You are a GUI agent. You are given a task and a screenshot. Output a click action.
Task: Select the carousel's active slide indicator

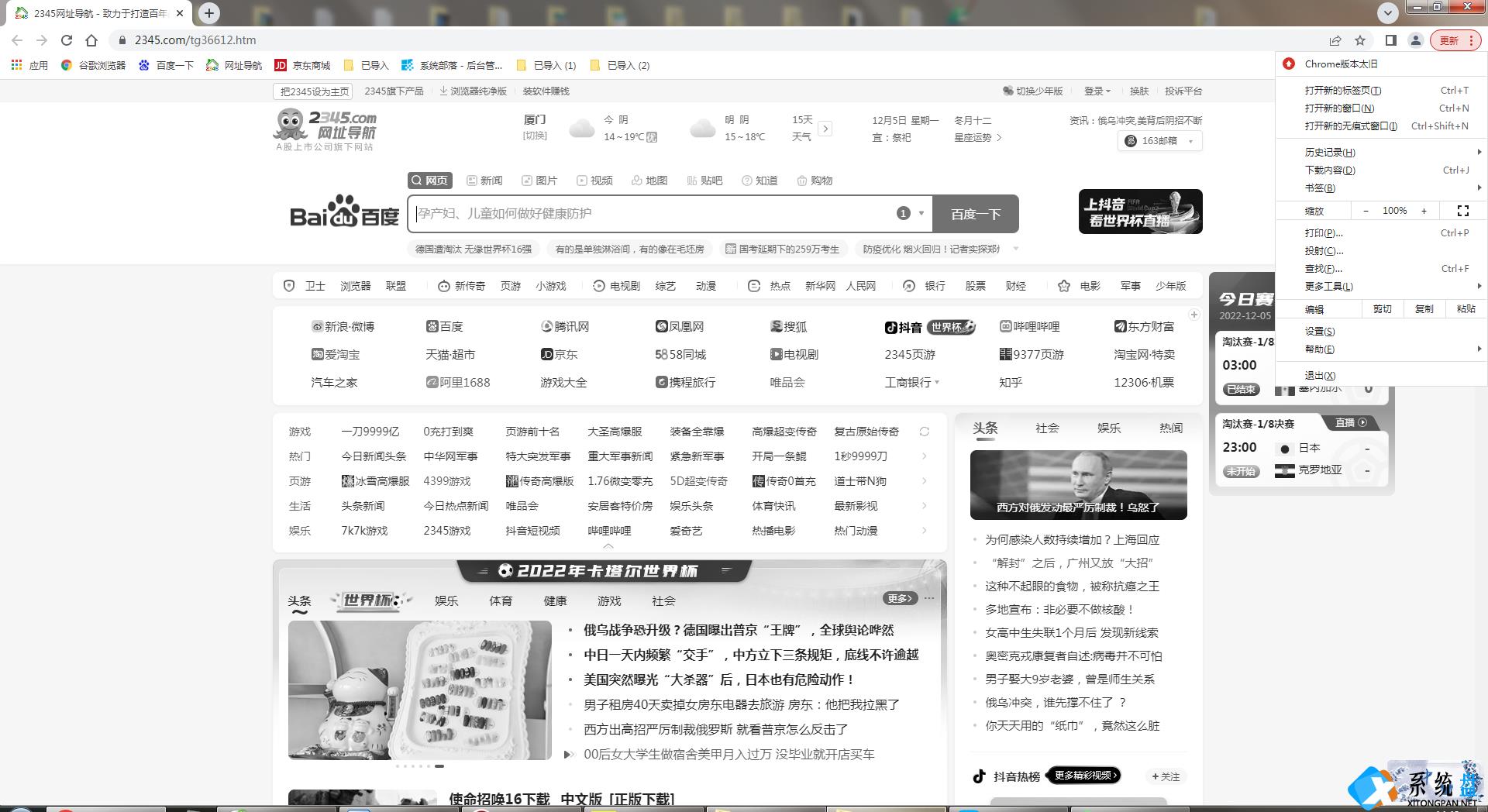[x=439, y=766]
